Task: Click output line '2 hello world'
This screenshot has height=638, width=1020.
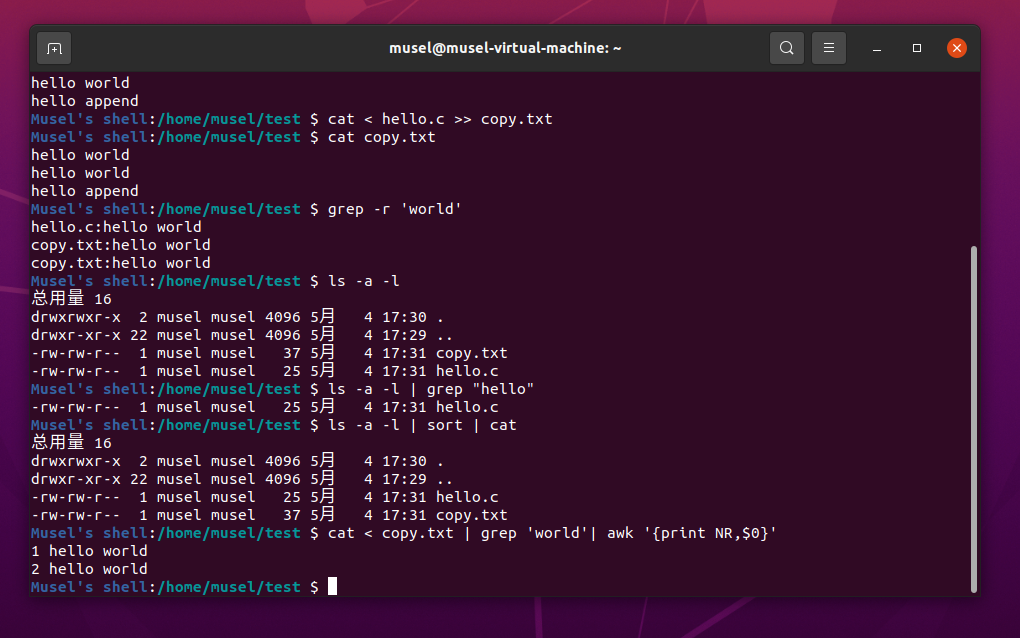Action: [89, 569]
